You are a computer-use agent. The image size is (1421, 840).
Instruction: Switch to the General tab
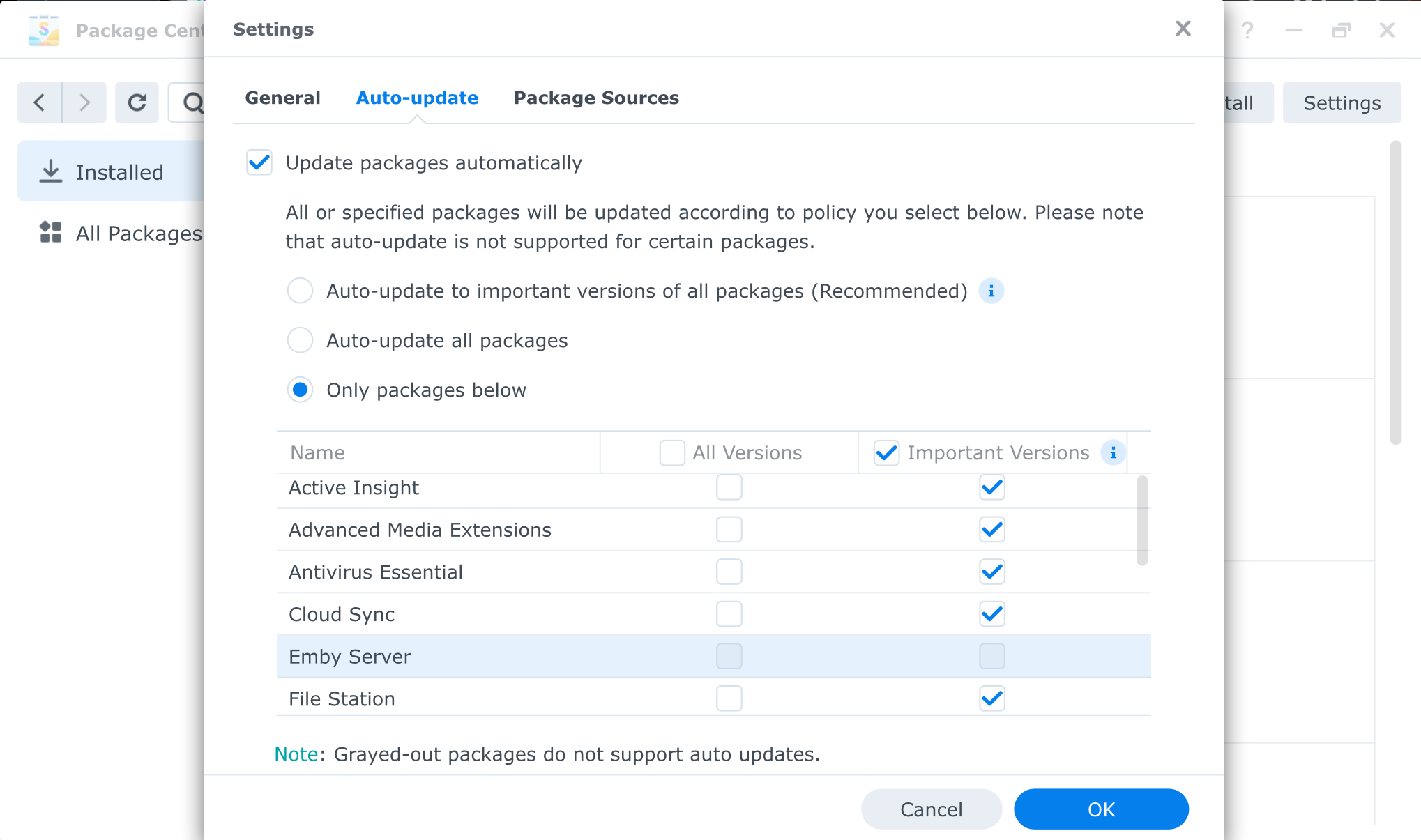coord(282,98)
